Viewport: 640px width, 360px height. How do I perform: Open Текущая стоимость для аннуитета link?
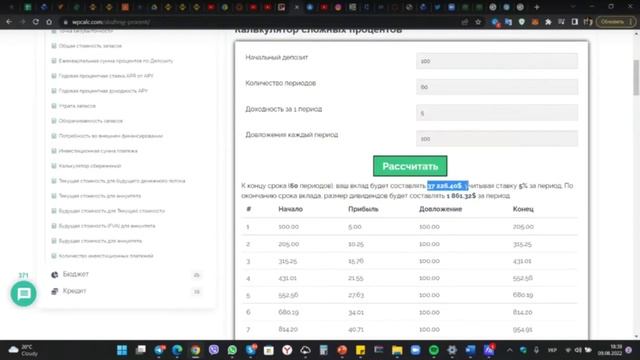point(100,196)
